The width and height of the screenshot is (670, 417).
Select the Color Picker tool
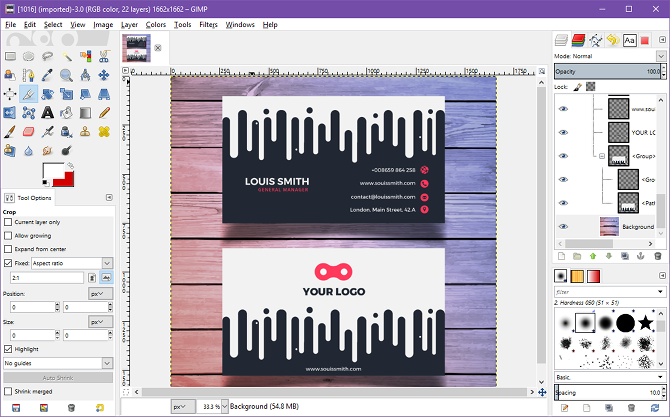pos(47,75)
